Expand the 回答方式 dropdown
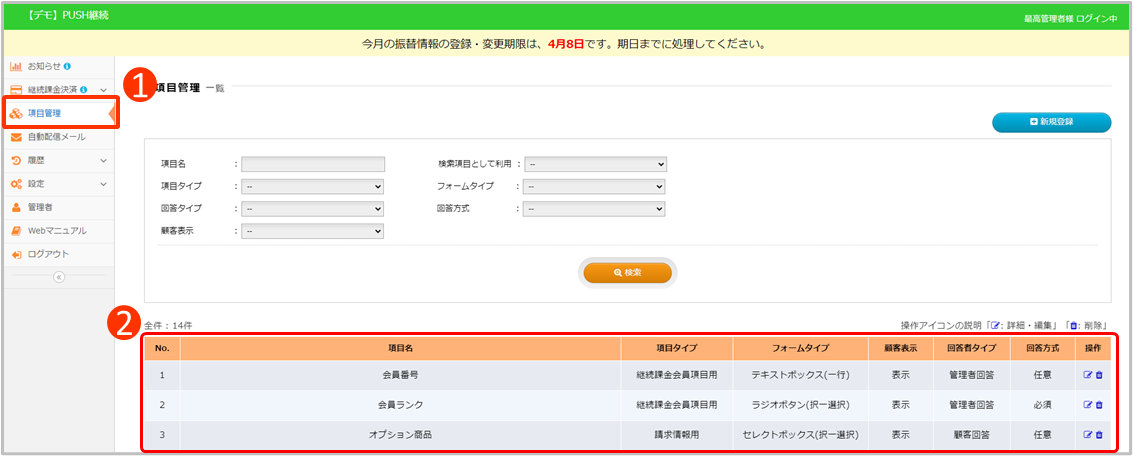Screen dimensions: 1133x456 pos(595,209)
